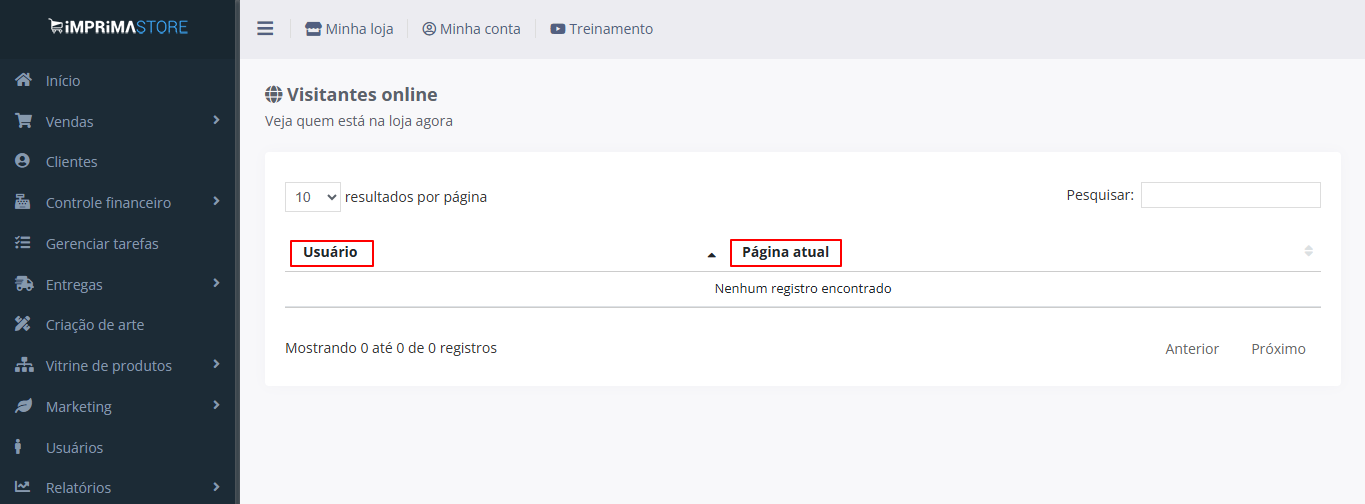Toggle the hamburger sidebar menu icon
The height and width of the screenshot is (504, 1365).
pyautogui.click(x=265, y=29)
